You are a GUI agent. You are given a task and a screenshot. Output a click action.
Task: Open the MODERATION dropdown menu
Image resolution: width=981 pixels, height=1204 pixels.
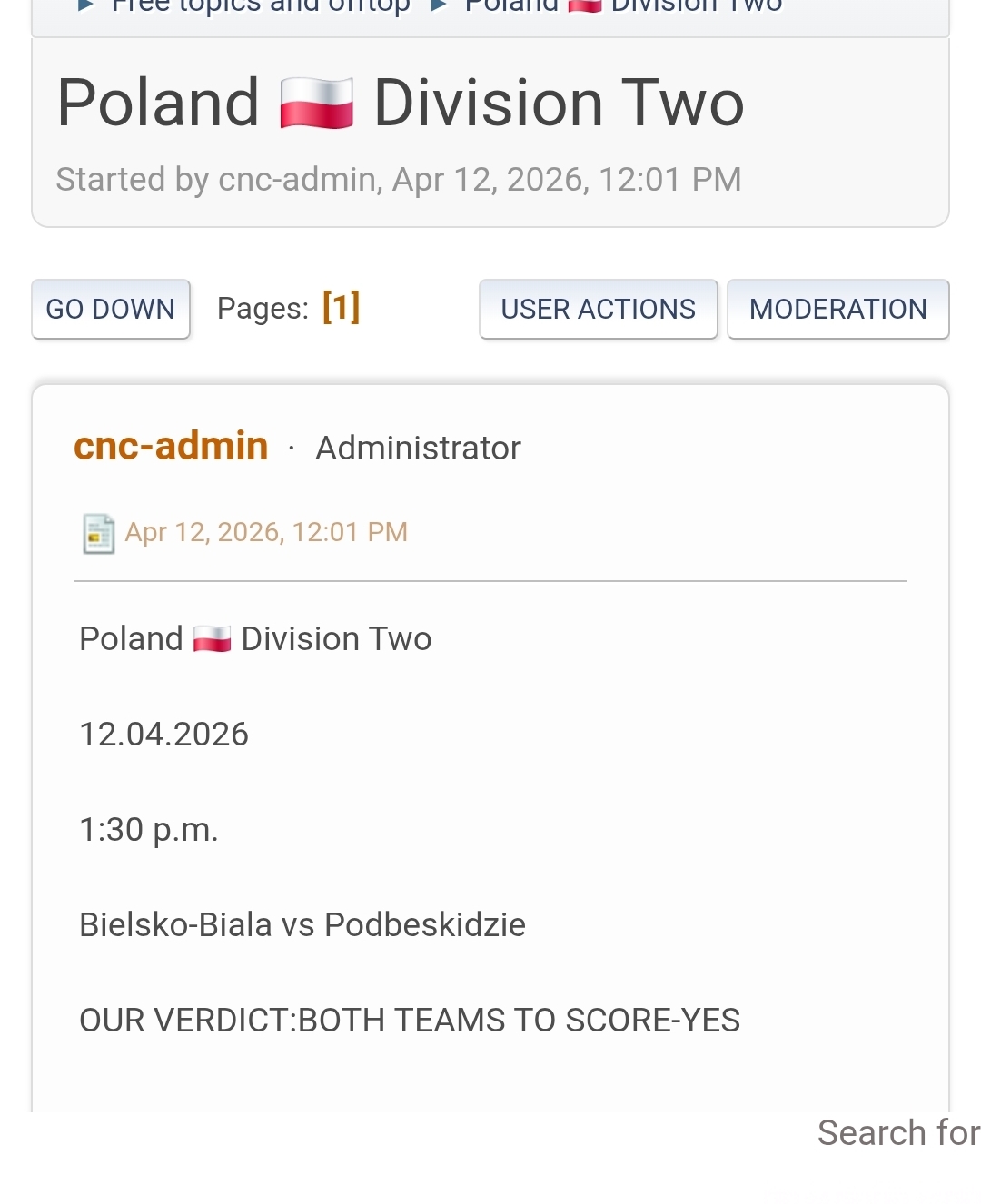click(x=837, y=310)
